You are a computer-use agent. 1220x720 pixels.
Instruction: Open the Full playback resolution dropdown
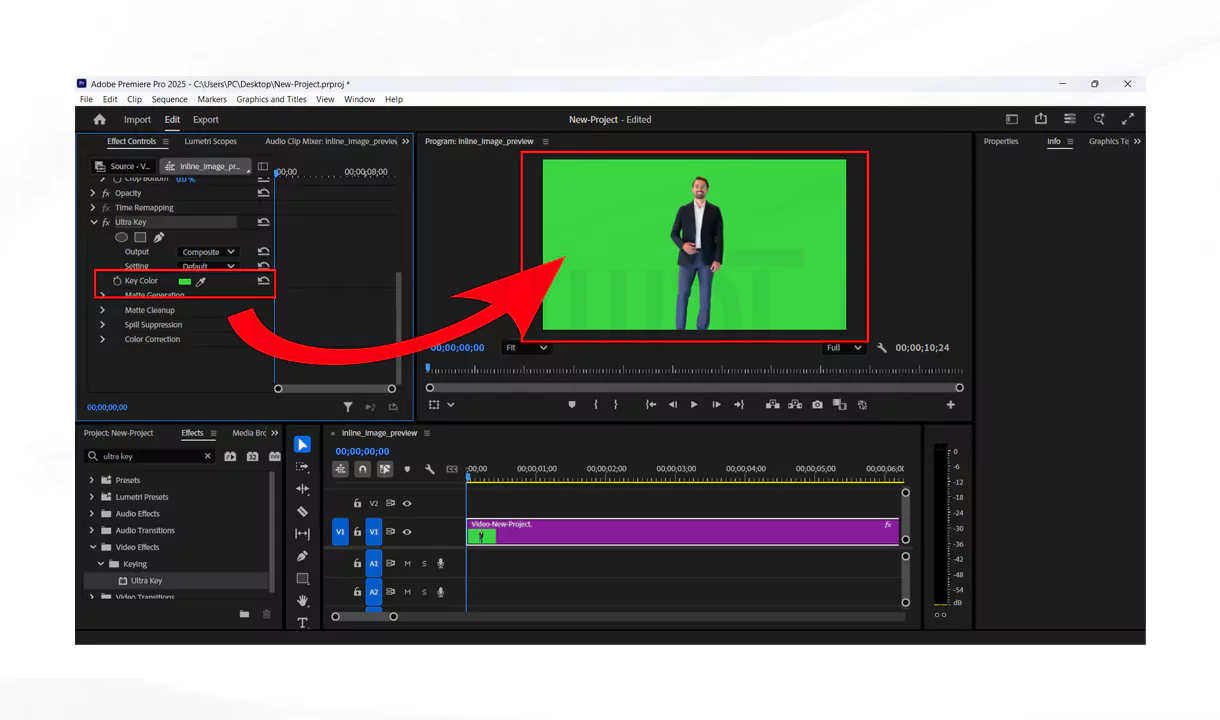click(x=843, y=348)
